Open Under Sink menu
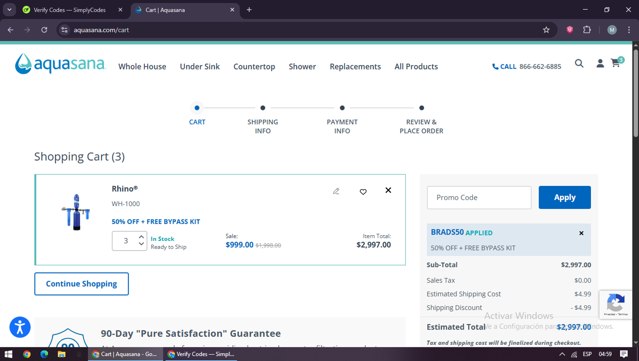The image size is (639, 361). [200, 66]
